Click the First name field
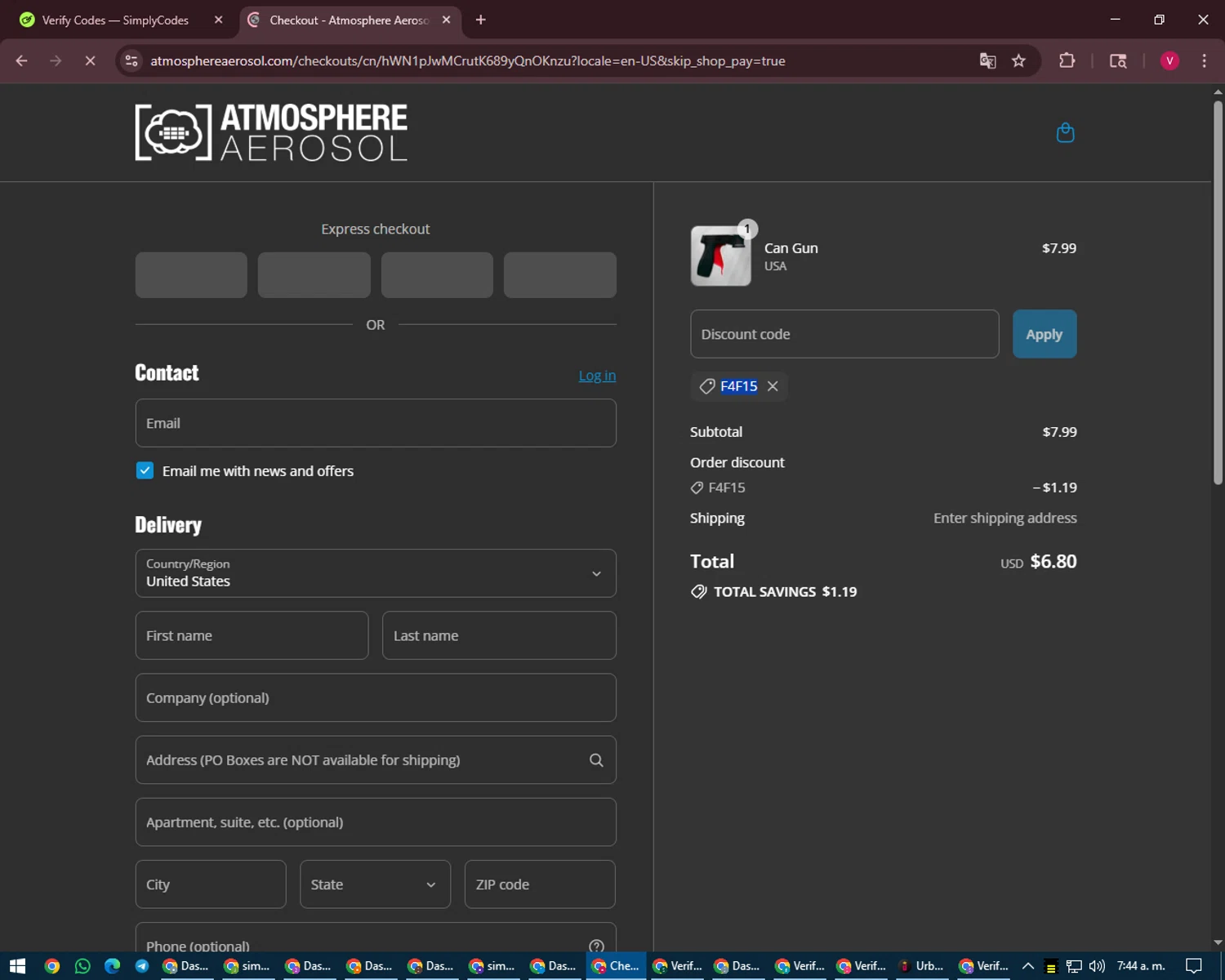Viewport: 1225px width, 980px height. (252, 635)
